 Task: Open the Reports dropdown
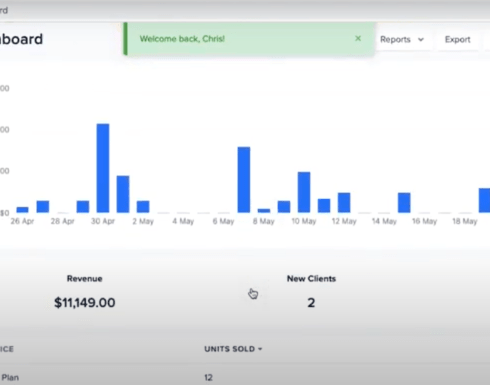402,39
